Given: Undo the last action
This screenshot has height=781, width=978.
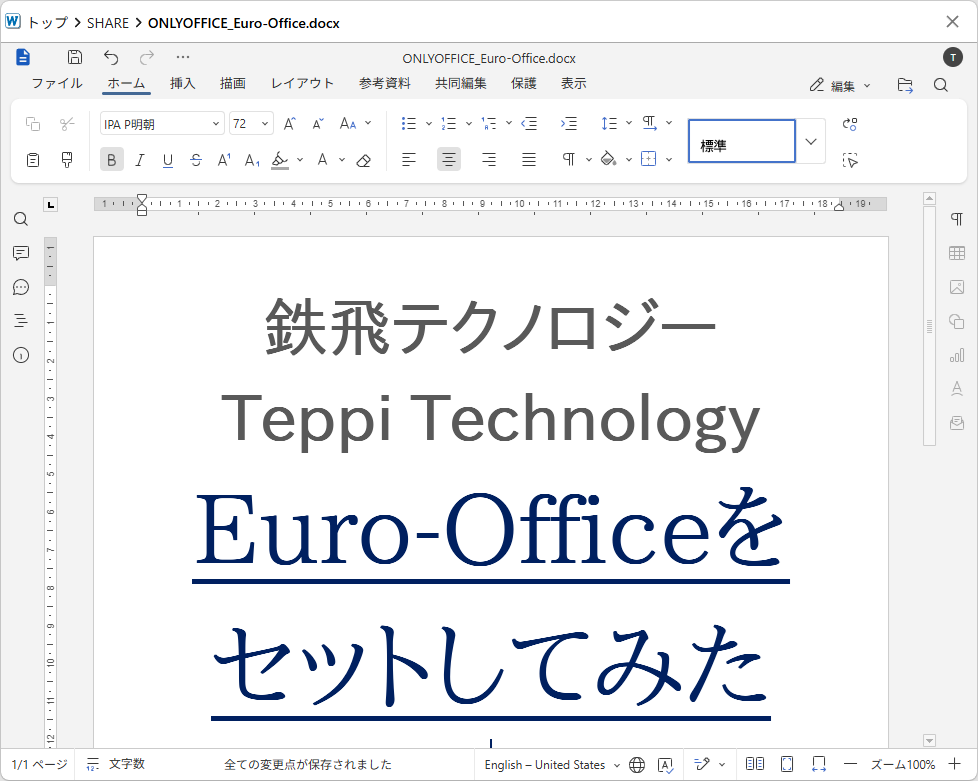Looking at the screenshot, I should point(111,57).
